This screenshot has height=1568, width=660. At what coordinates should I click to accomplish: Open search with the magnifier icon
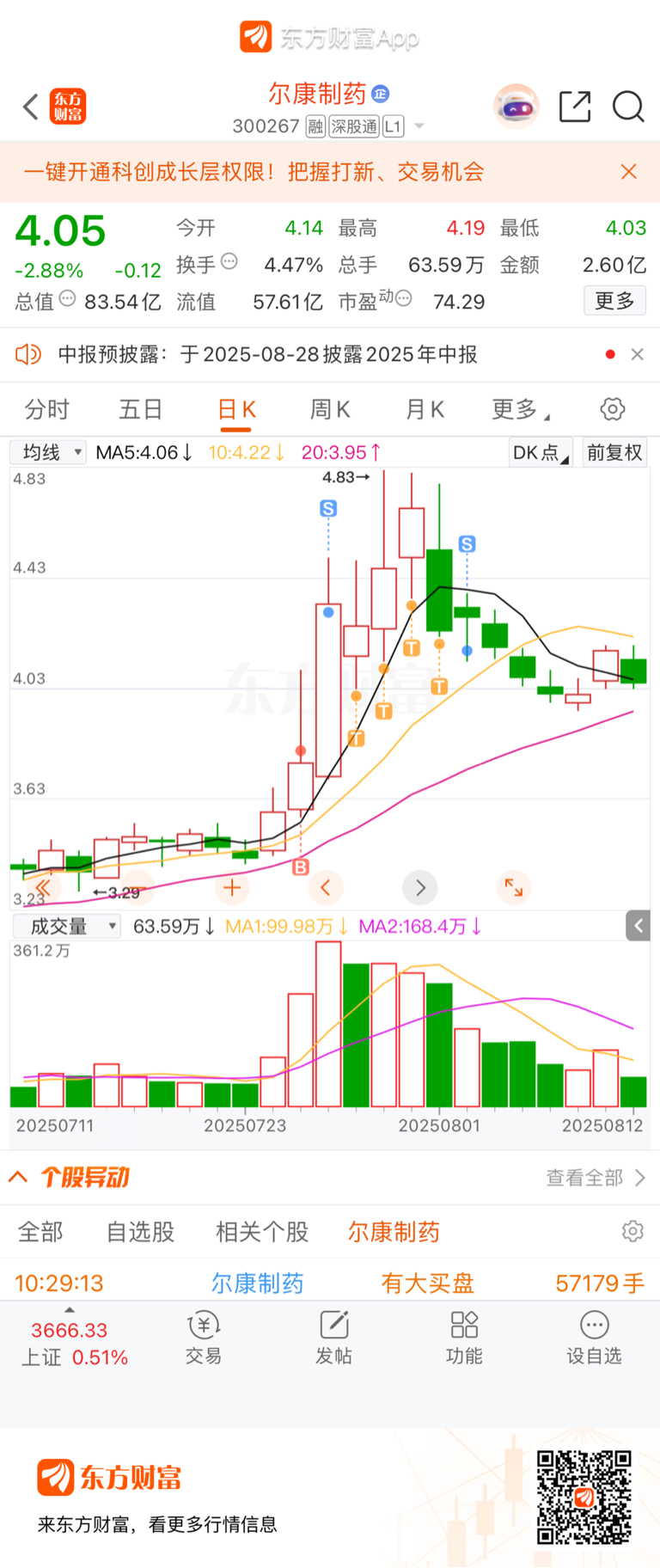628,107
